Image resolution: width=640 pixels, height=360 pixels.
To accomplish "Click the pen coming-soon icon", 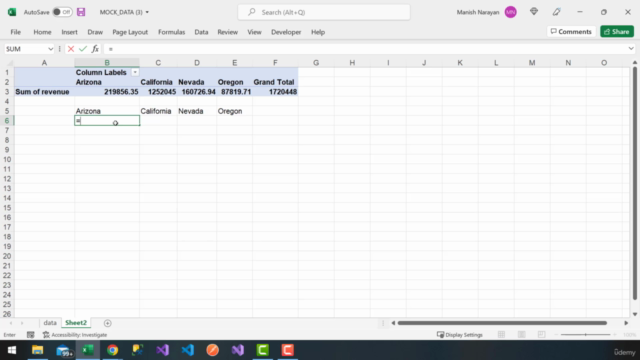I will 556,12.
